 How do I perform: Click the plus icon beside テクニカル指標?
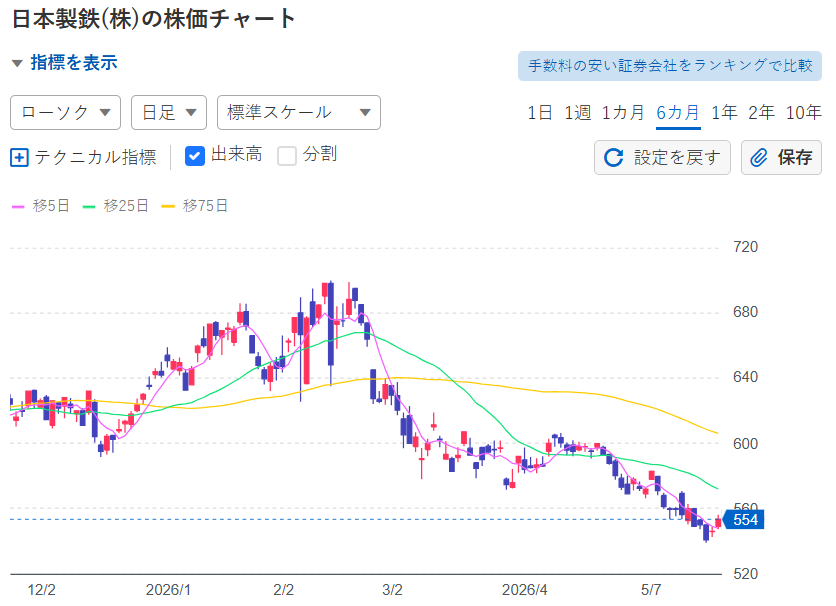coord(19,158)
